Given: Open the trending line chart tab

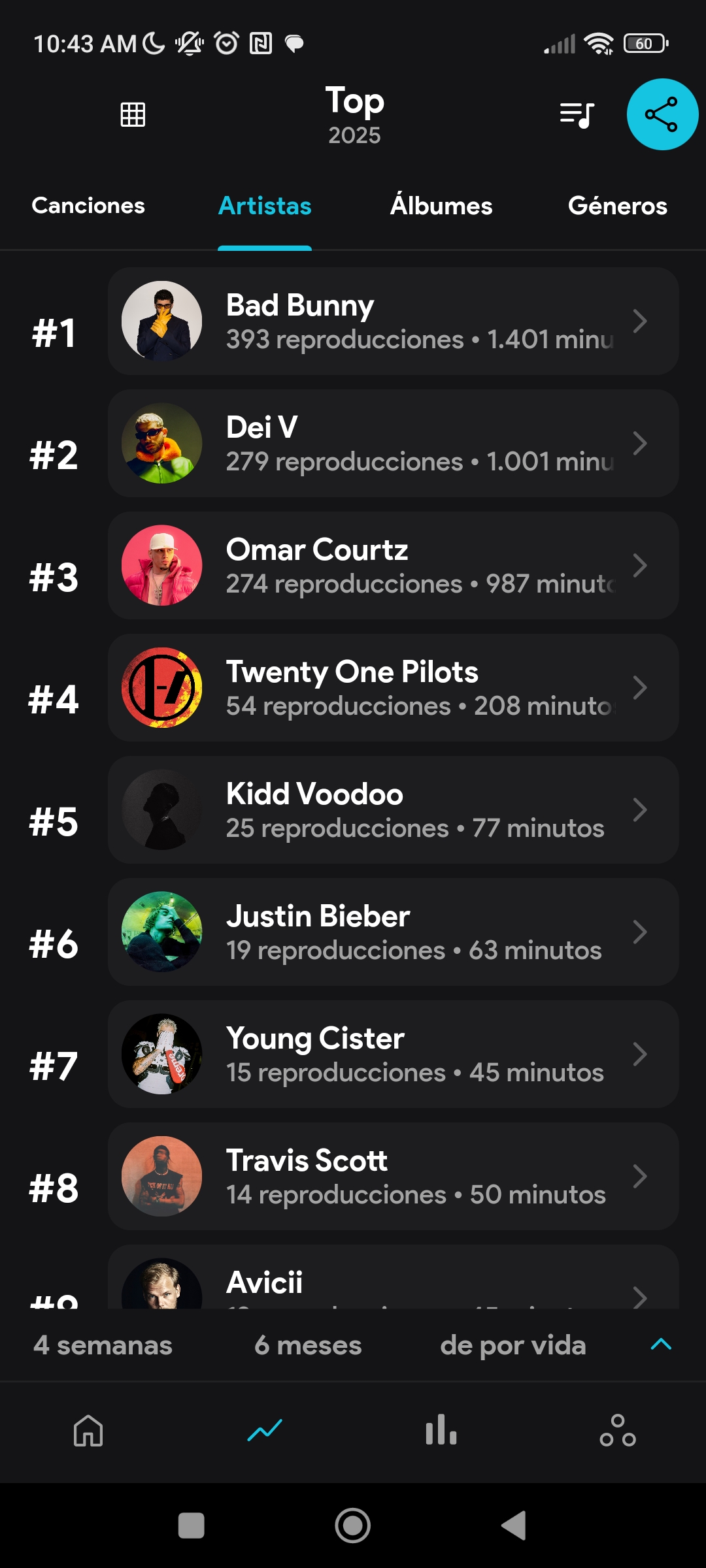Looking at the screenshot, I should point(265,1431).
